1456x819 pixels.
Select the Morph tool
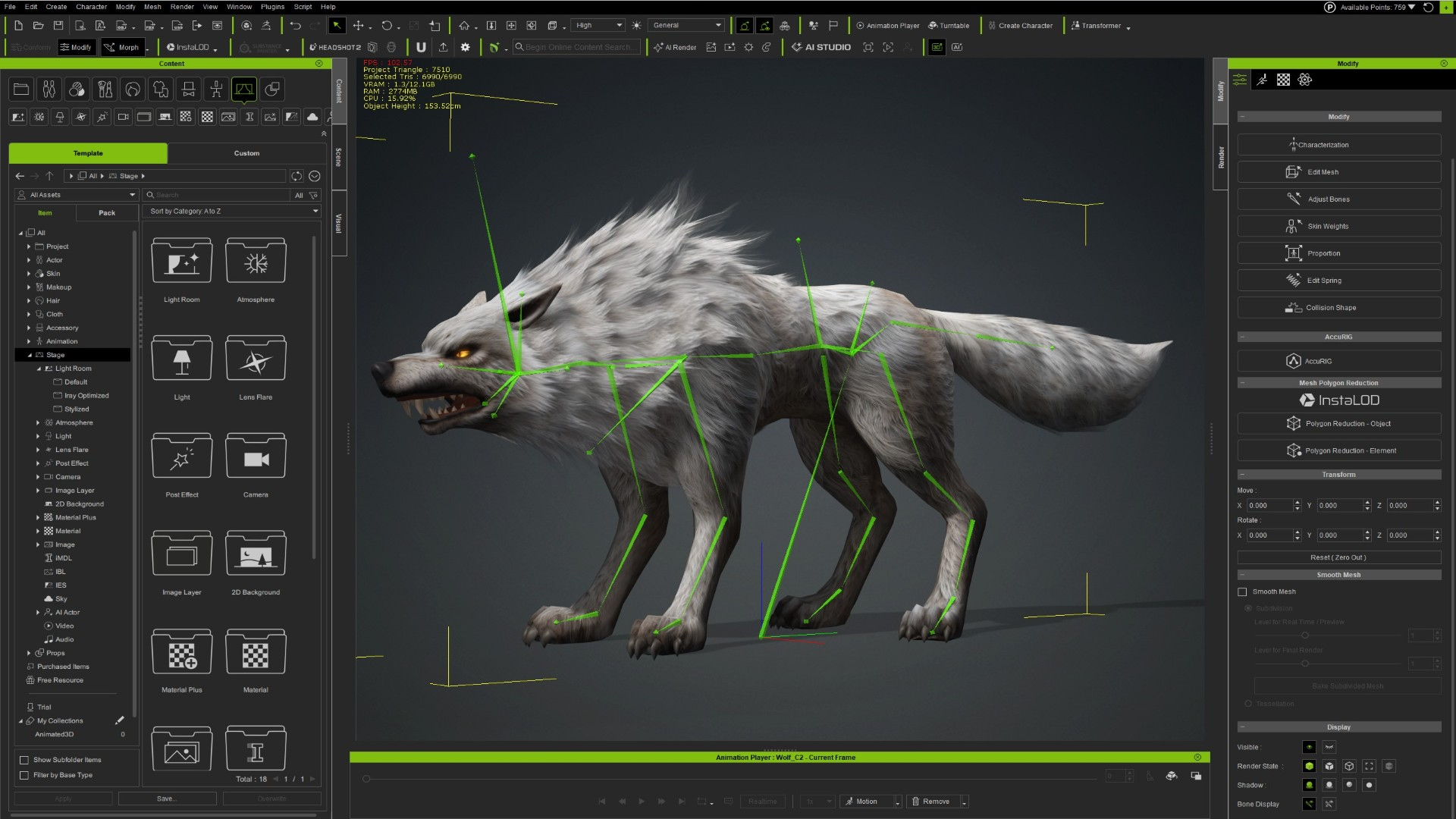point(122,47)
